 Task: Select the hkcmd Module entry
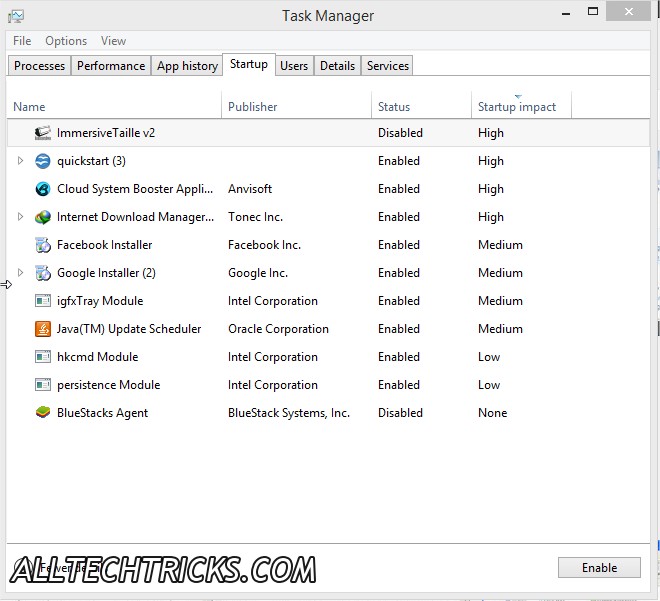tap(98, 357)
